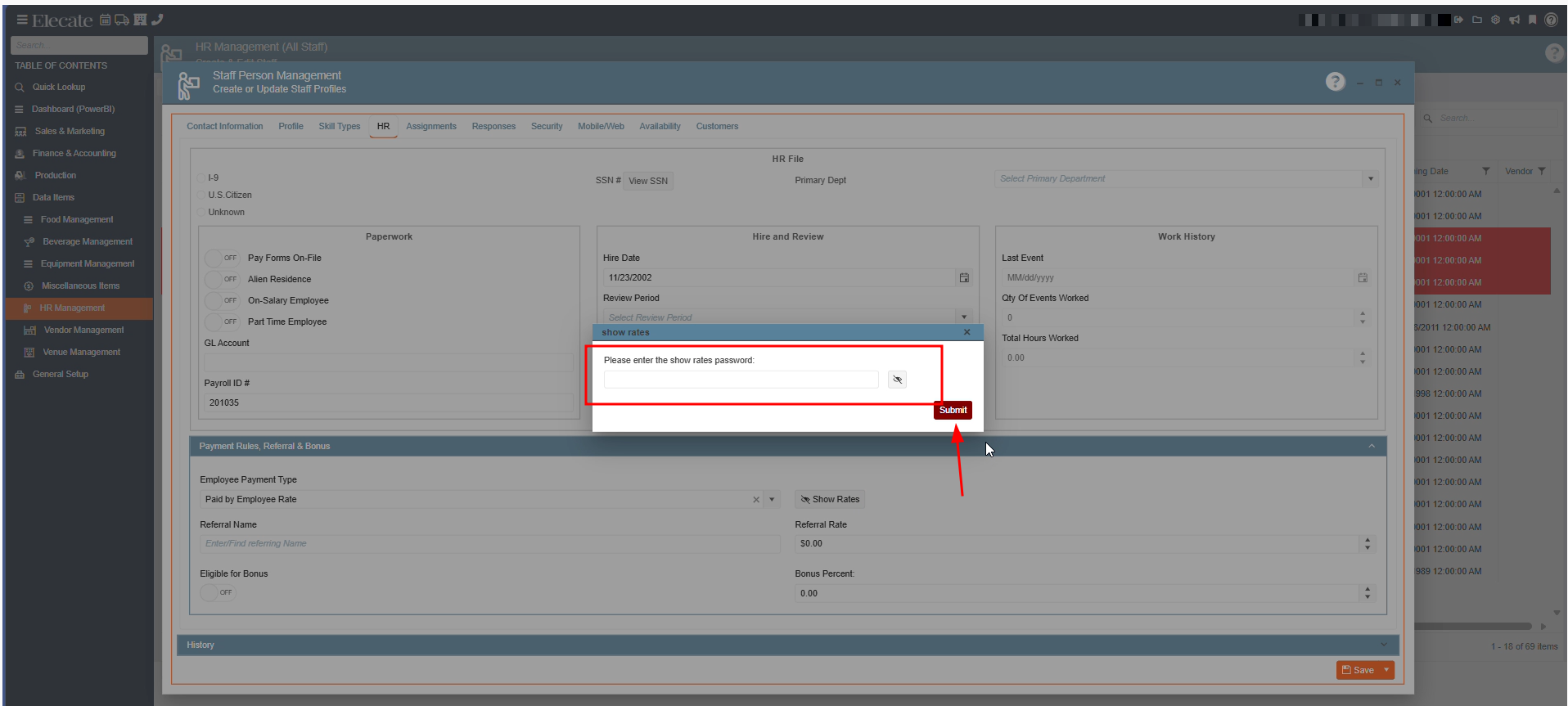Toggle the hamburger menu beside Elecate logo
The image size is (1568, 706).
click(x=22, y=20)
